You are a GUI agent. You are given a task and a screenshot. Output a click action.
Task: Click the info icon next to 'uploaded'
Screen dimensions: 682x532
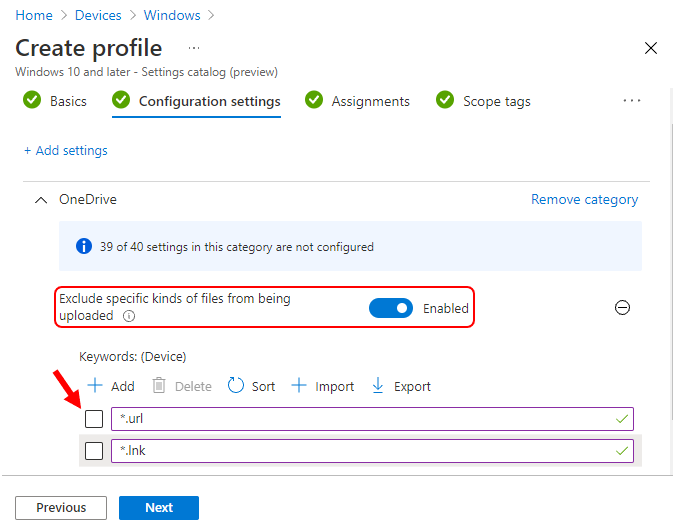tap(129, 316)
